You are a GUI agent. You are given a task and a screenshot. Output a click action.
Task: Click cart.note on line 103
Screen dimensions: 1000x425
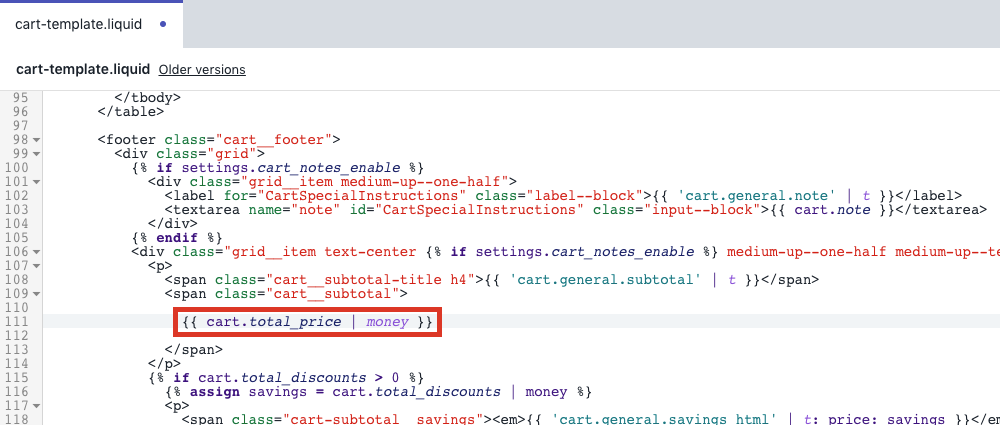832,210
